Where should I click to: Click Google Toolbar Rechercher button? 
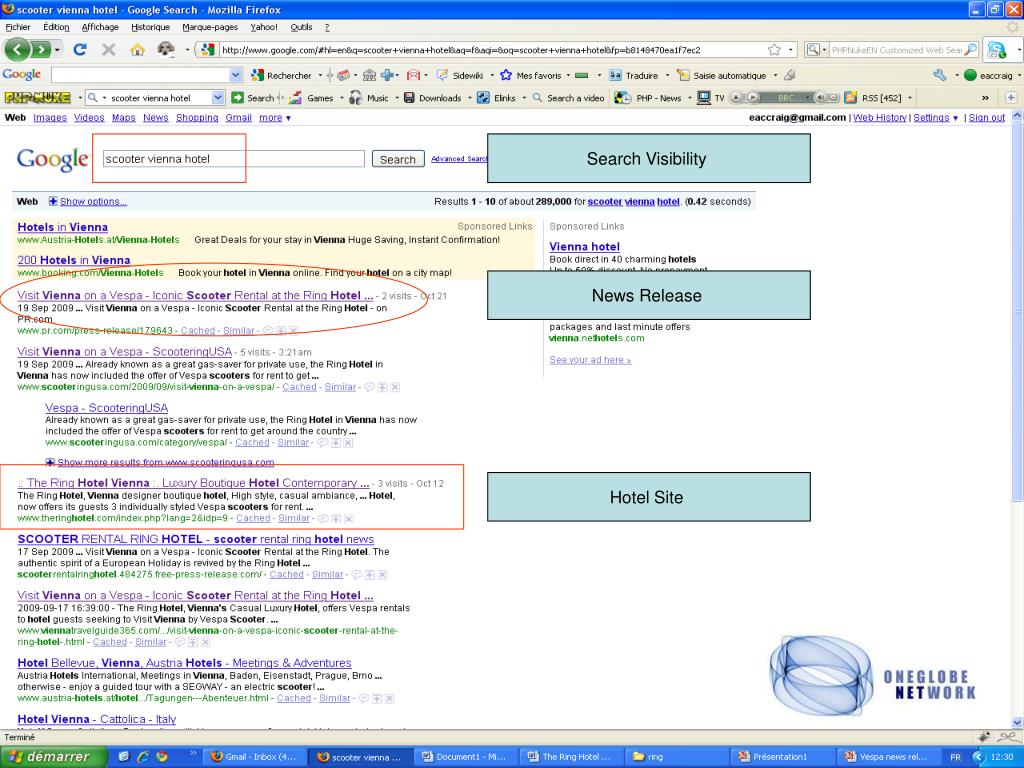[x=281, y=76]
